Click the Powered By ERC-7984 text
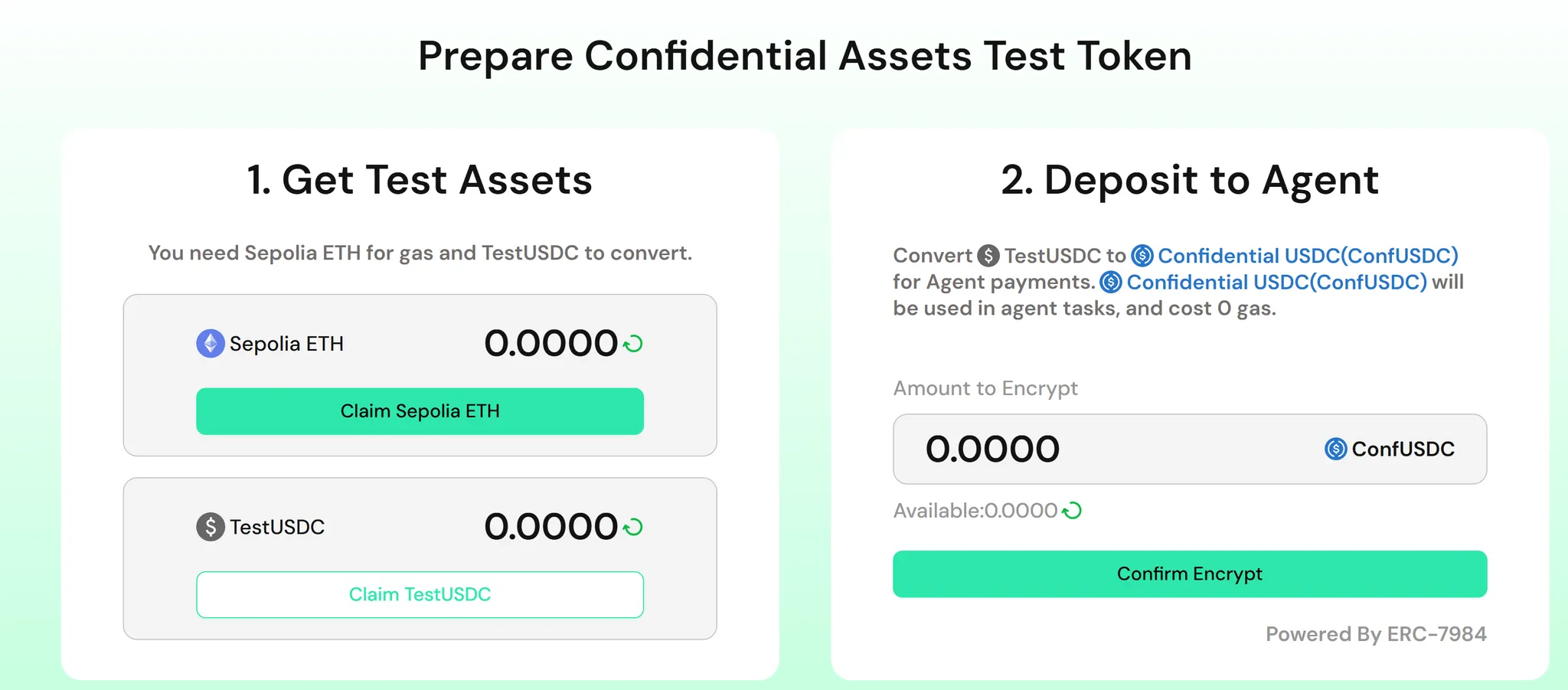 1375,634
